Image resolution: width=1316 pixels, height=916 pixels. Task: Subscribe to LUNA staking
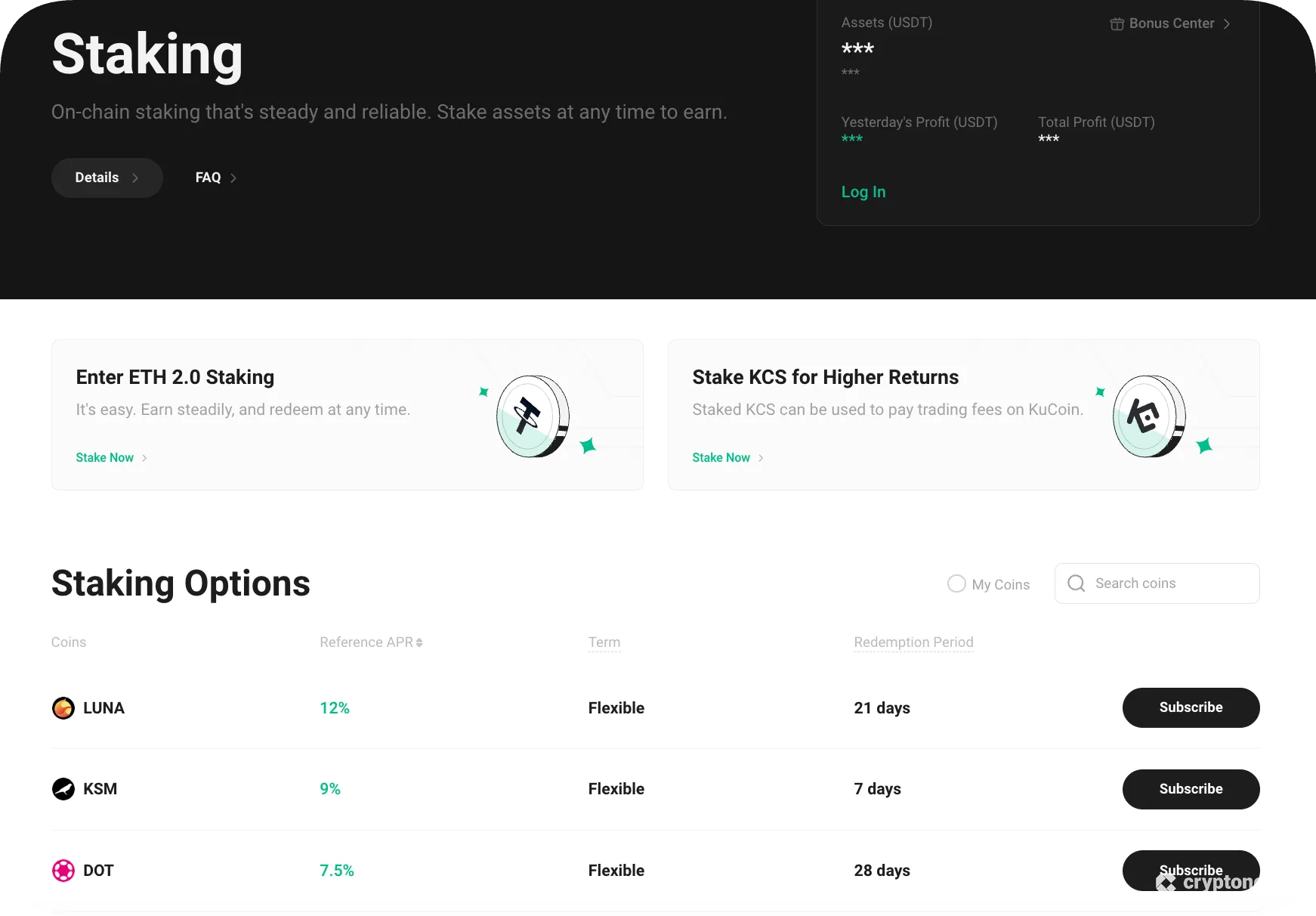(x=1191, y=708)
